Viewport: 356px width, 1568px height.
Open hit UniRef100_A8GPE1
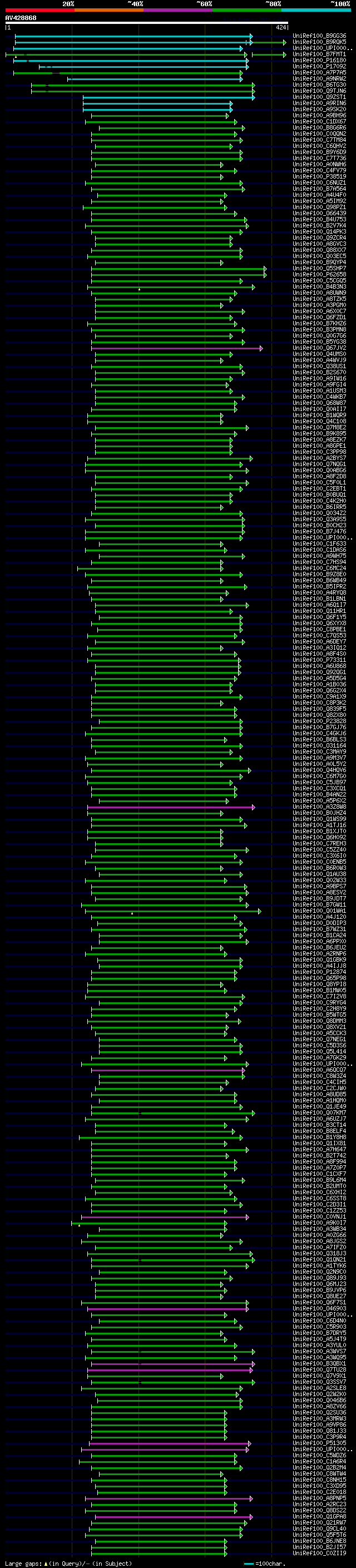pyautogui.click(x=319, y=446)
